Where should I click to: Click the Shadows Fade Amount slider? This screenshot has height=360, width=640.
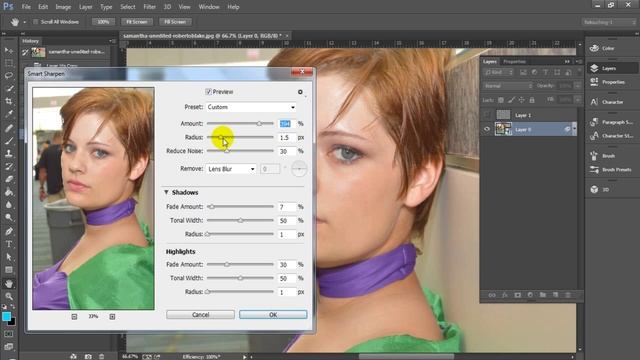coord(240,207)
